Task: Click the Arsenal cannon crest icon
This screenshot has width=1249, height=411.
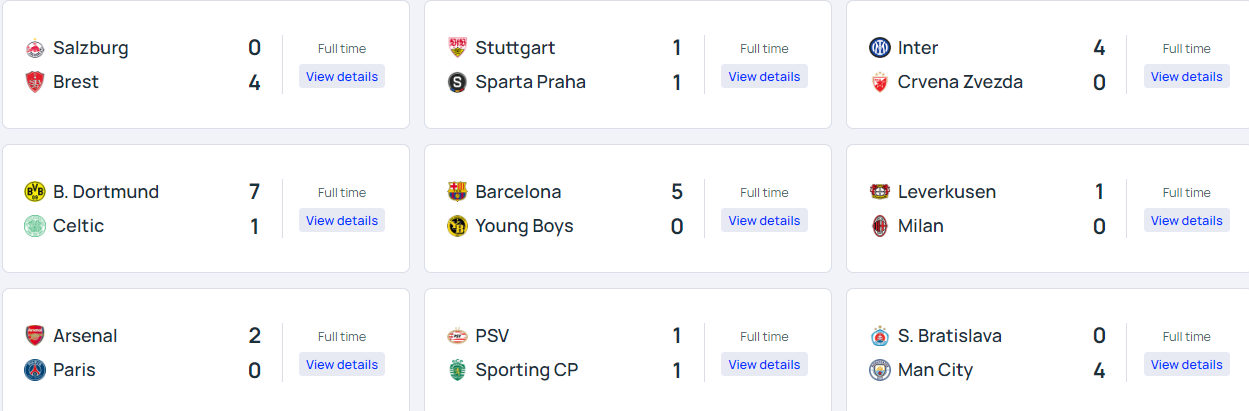Action: (x=35, y=336)
